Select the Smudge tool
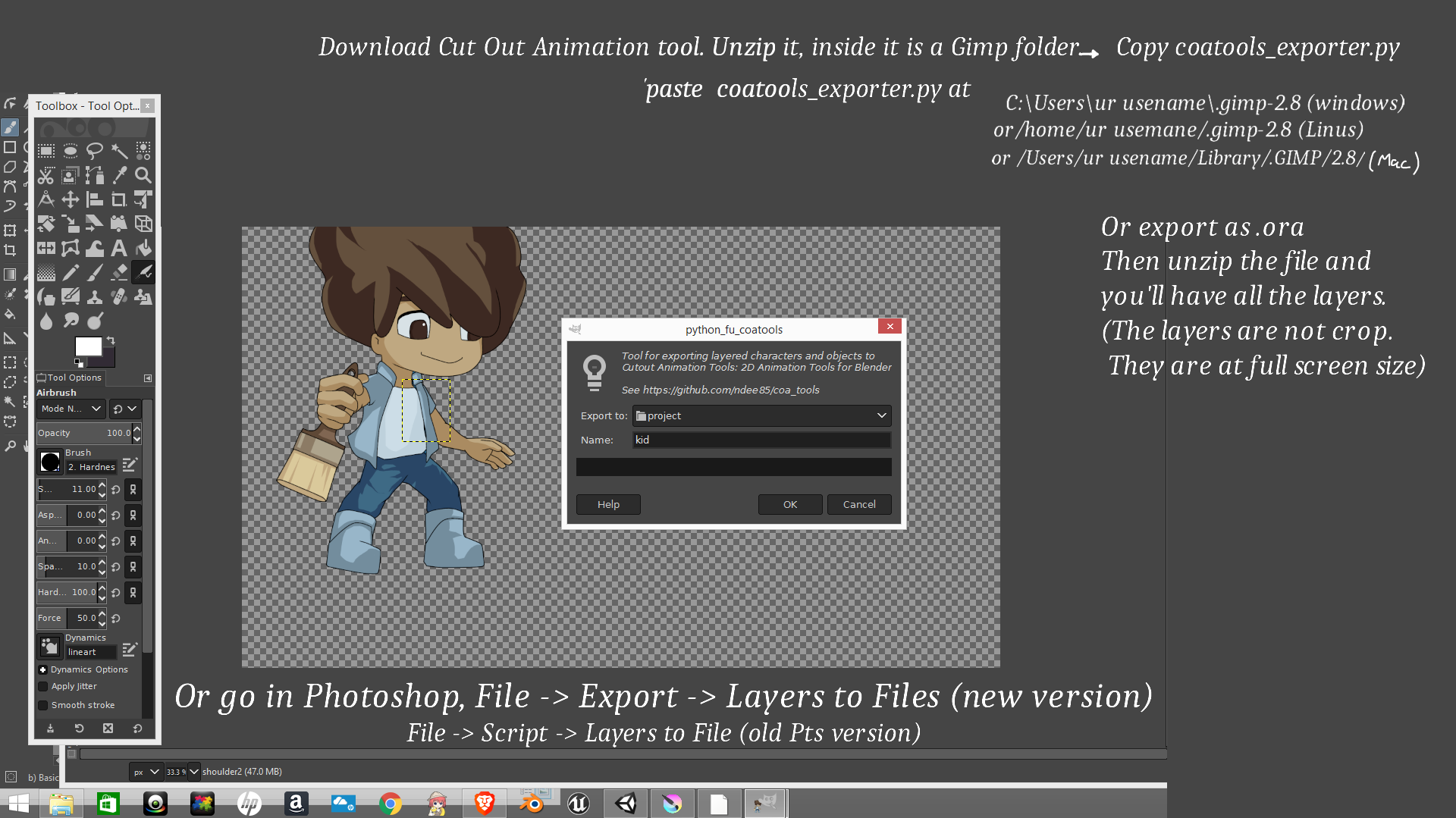Viewport: 1456px width, 818px height. [71, 321]
